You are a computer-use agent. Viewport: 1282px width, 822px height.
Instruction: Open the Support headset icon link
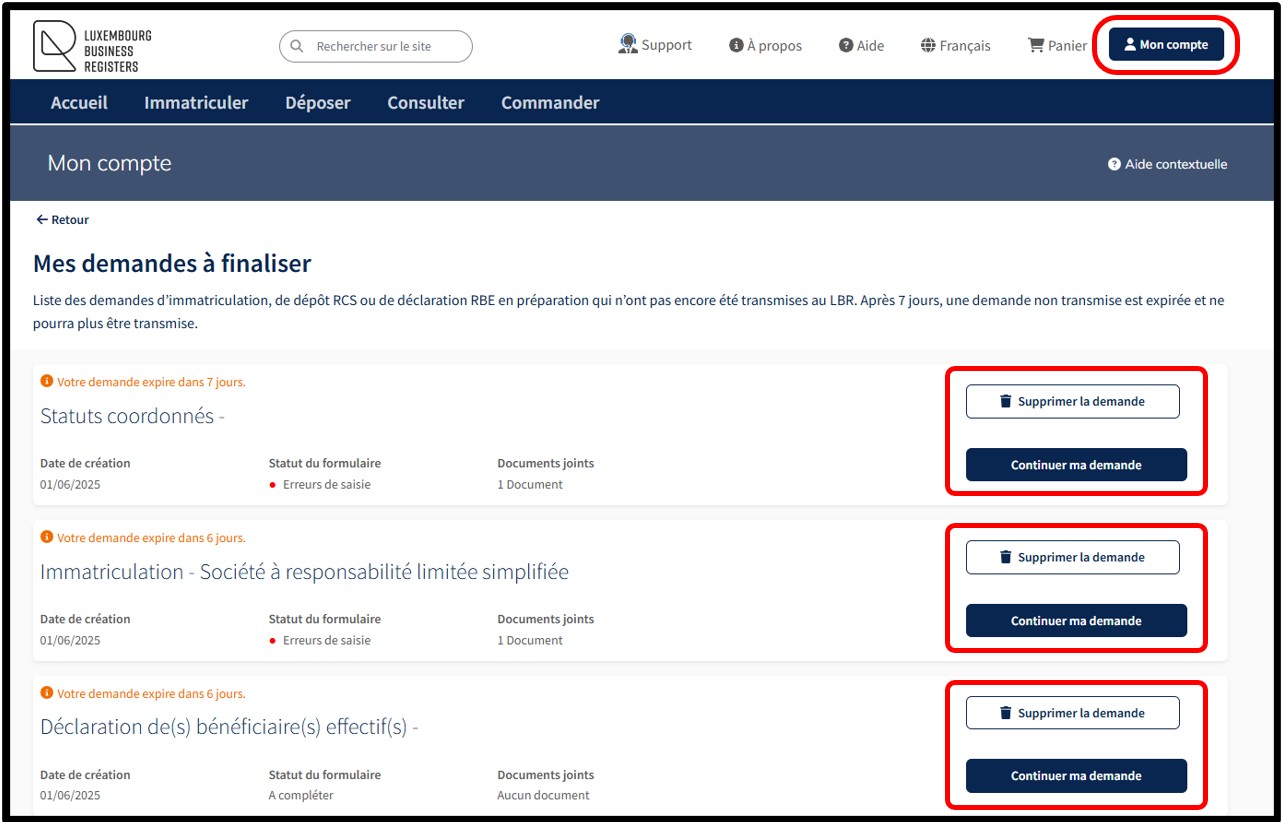click(628, 44)
